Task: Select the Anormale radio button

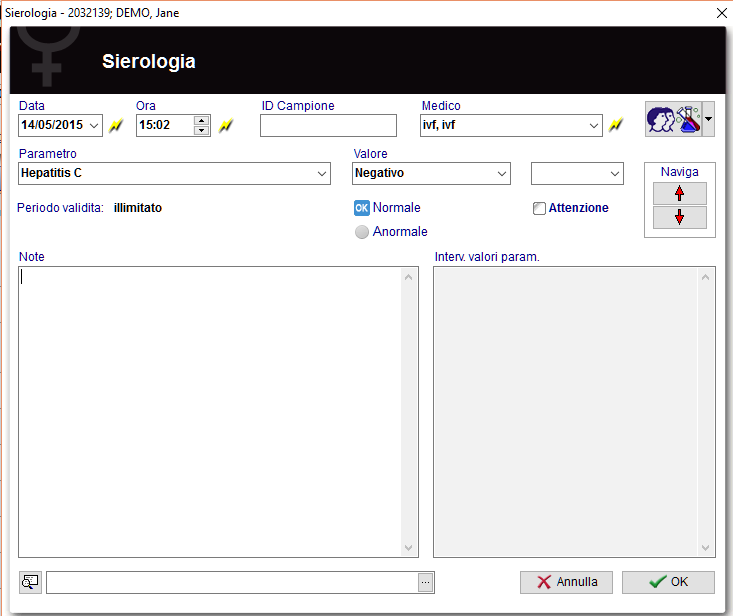Action: [362, 232]
